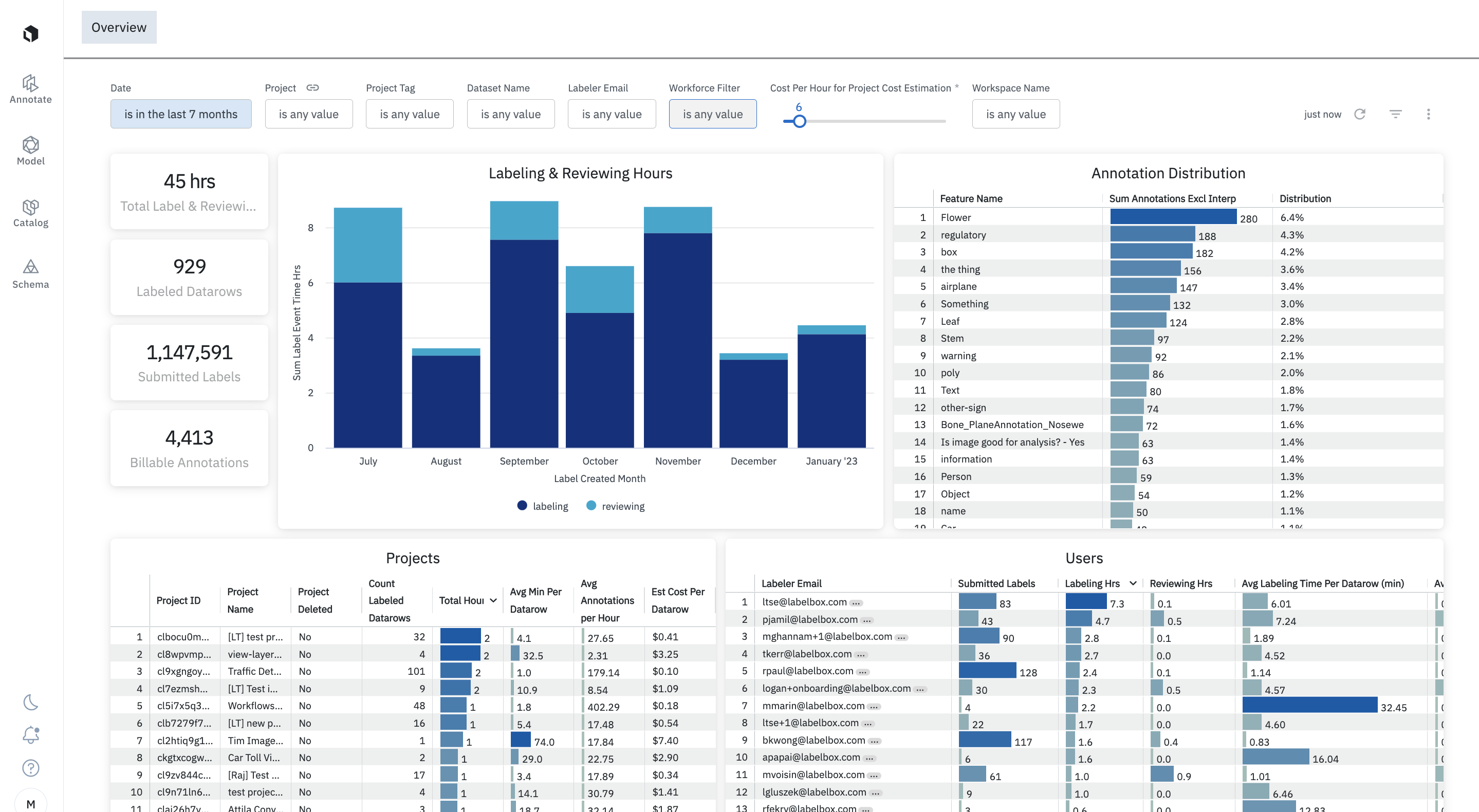This screenshot has width=1479, height=812.
Task: Sort by Labeling Hrs column header
Action: [1092, 583]
